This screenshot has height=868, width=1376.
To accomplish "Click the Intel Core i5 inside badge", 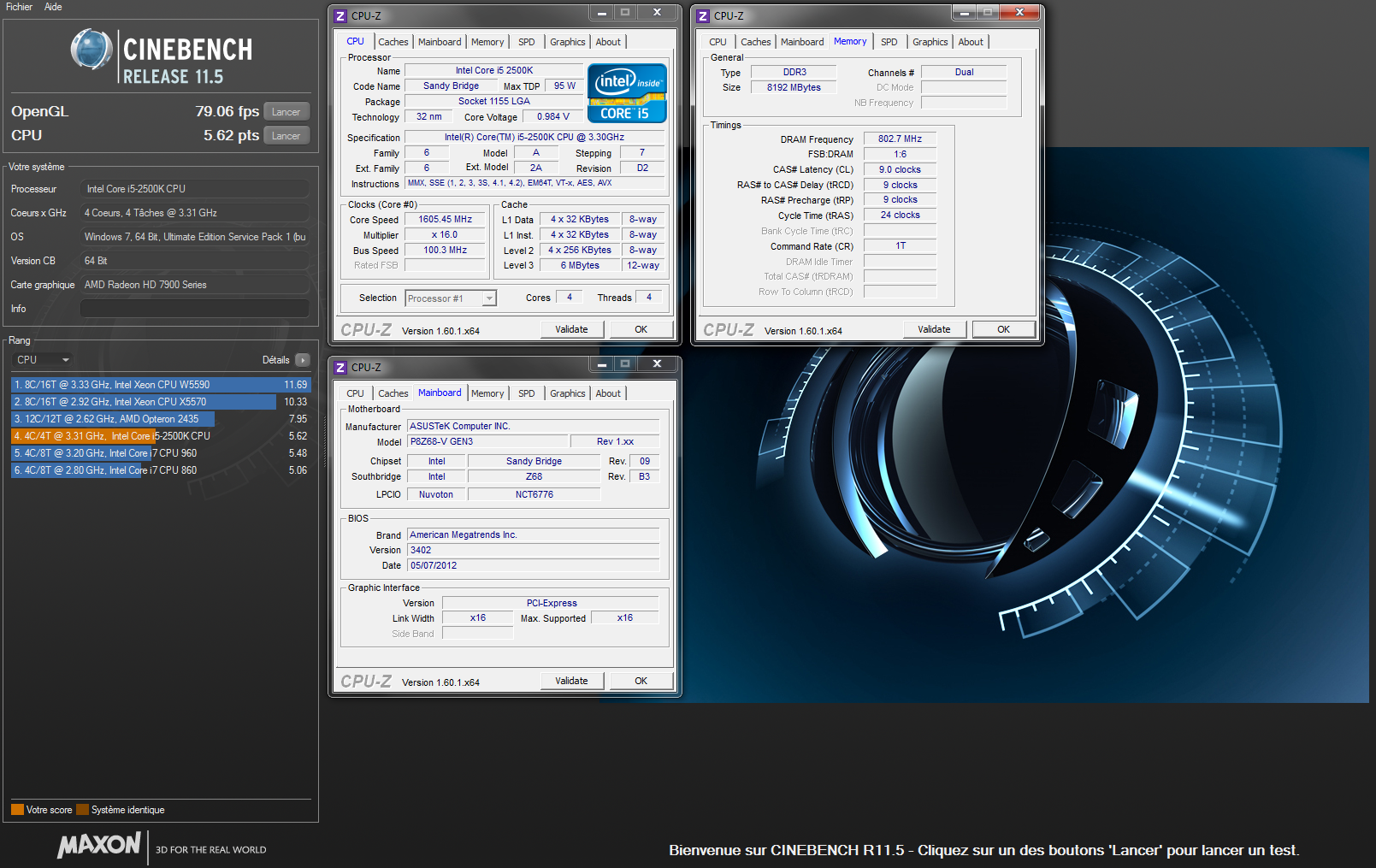I will (627, 93).
